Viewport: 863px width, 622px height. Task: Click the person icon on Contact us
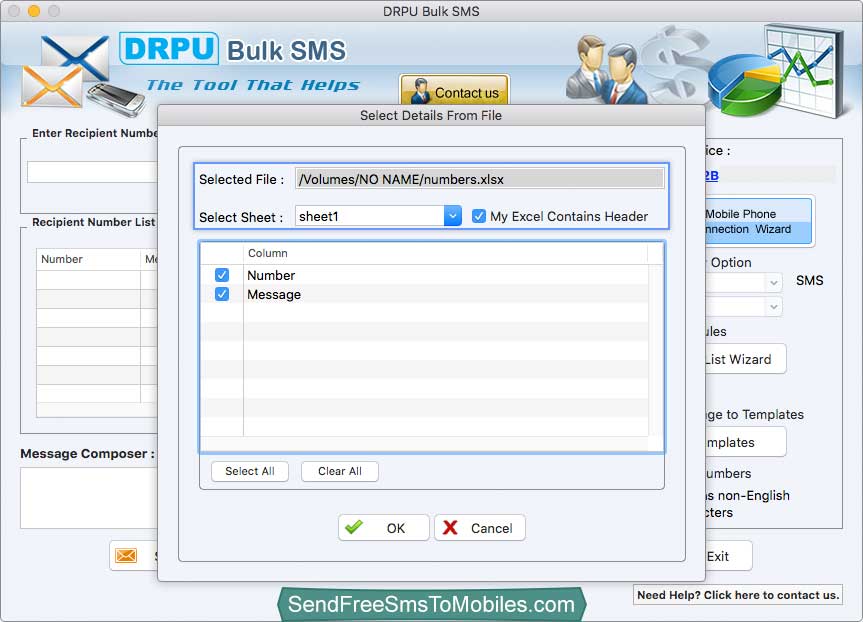420,91
